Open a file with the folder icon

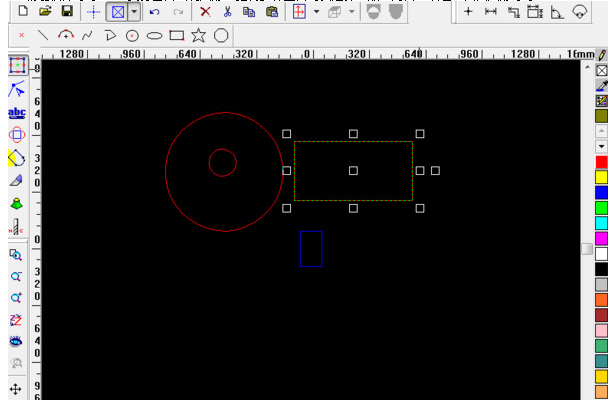(44, 12)
